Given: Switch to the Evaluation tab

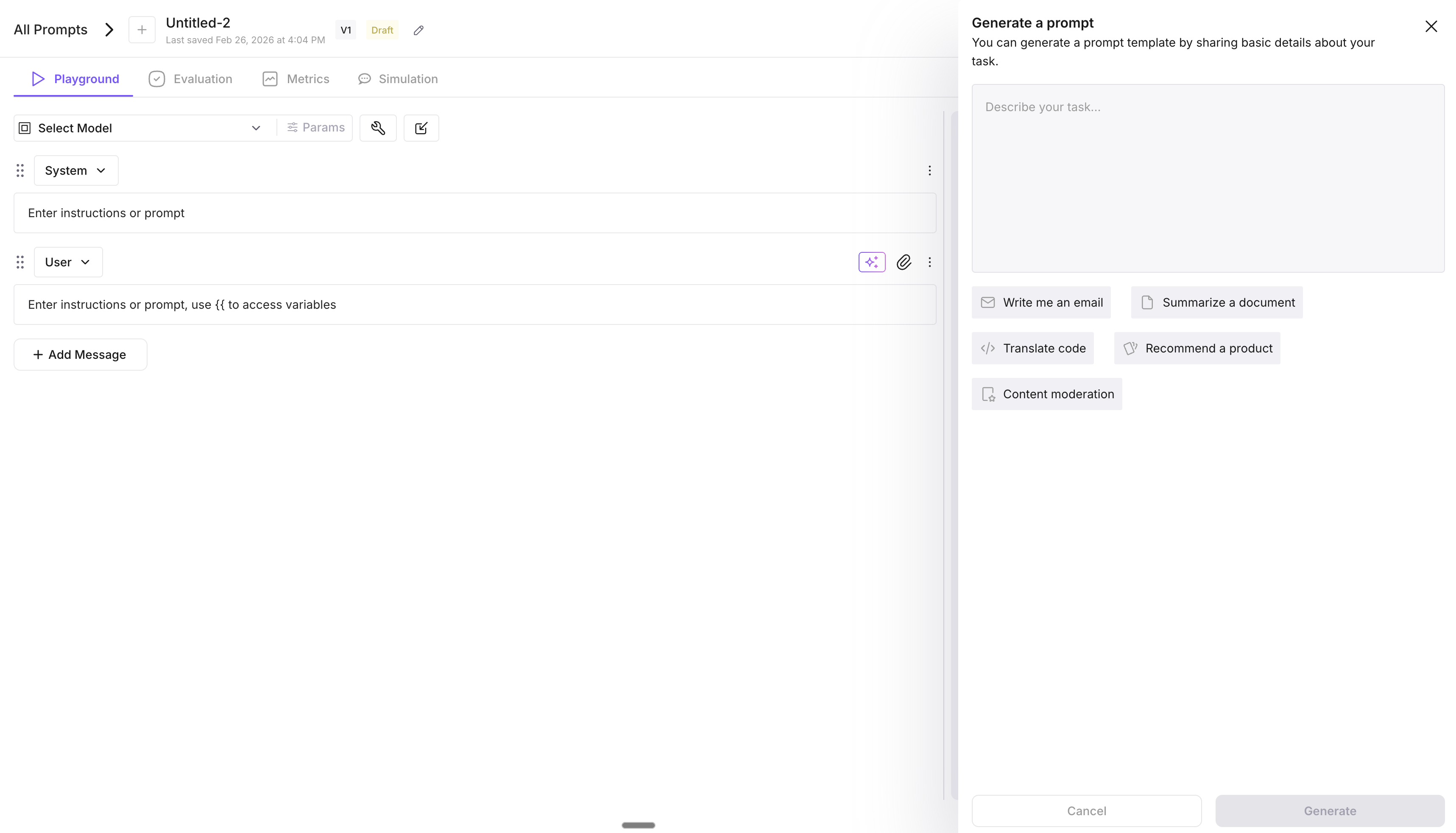Looking at the screenshot, I should click(190, 79).
